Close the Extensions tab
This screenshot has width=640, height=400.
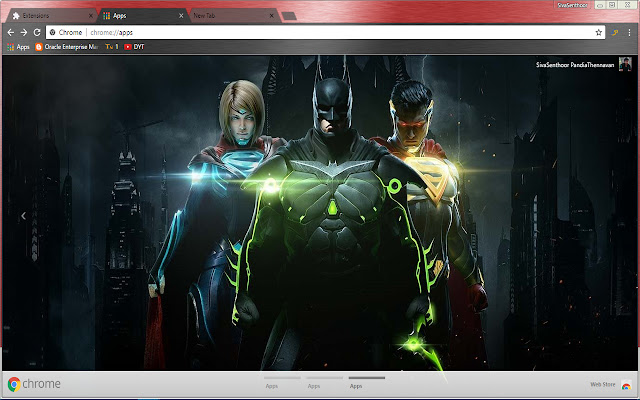pos(91,16)
